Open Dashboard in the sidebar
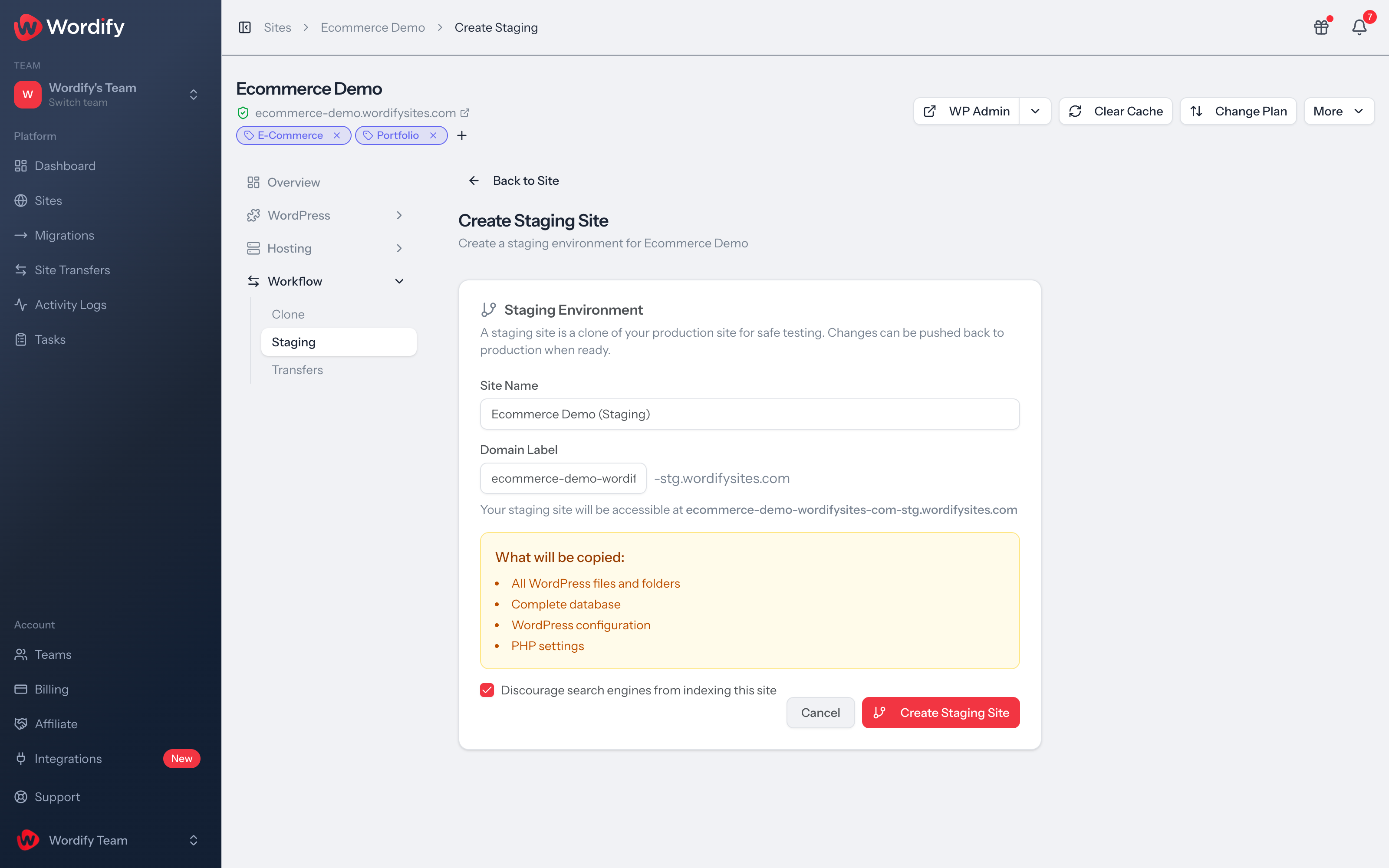1389x868 pixels. 110,166
